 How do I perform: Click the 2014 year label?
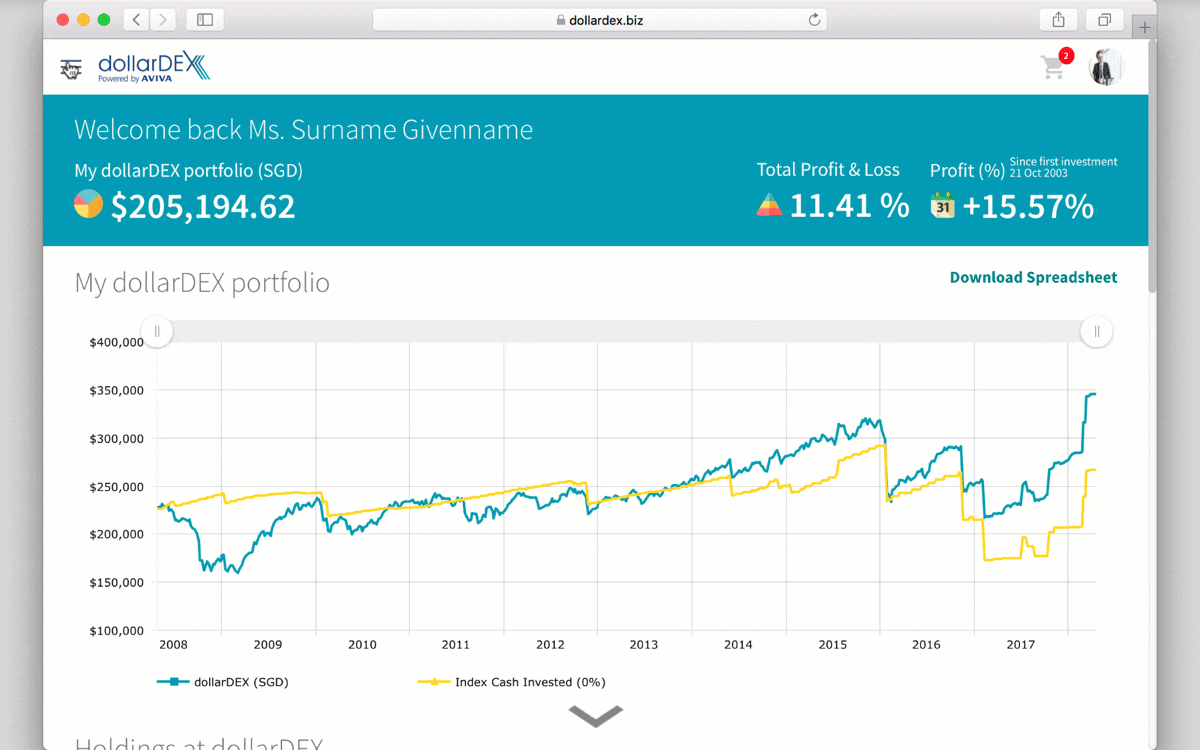pos(738,645)
